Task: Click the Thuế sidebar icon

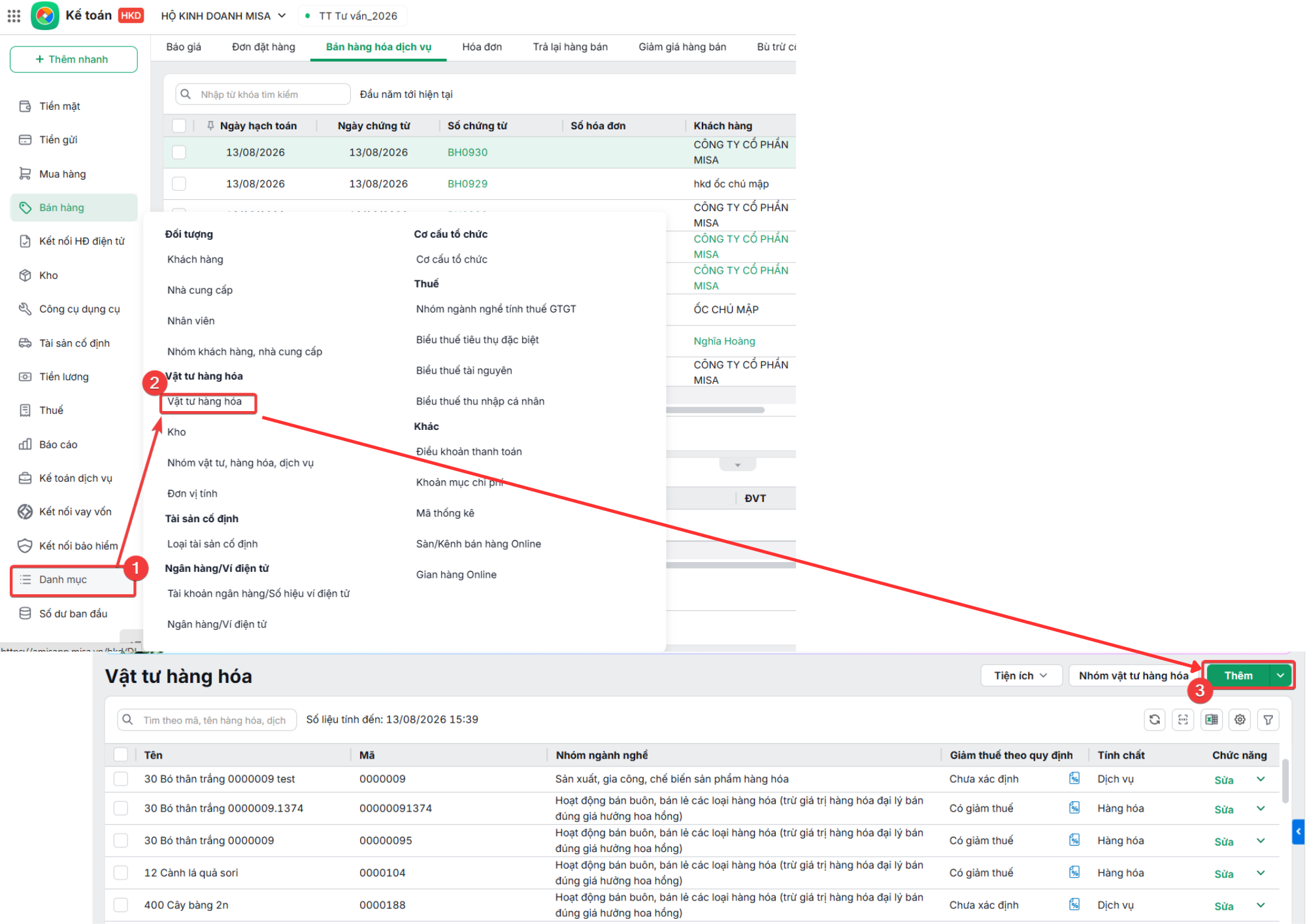Action: [25, 410]
